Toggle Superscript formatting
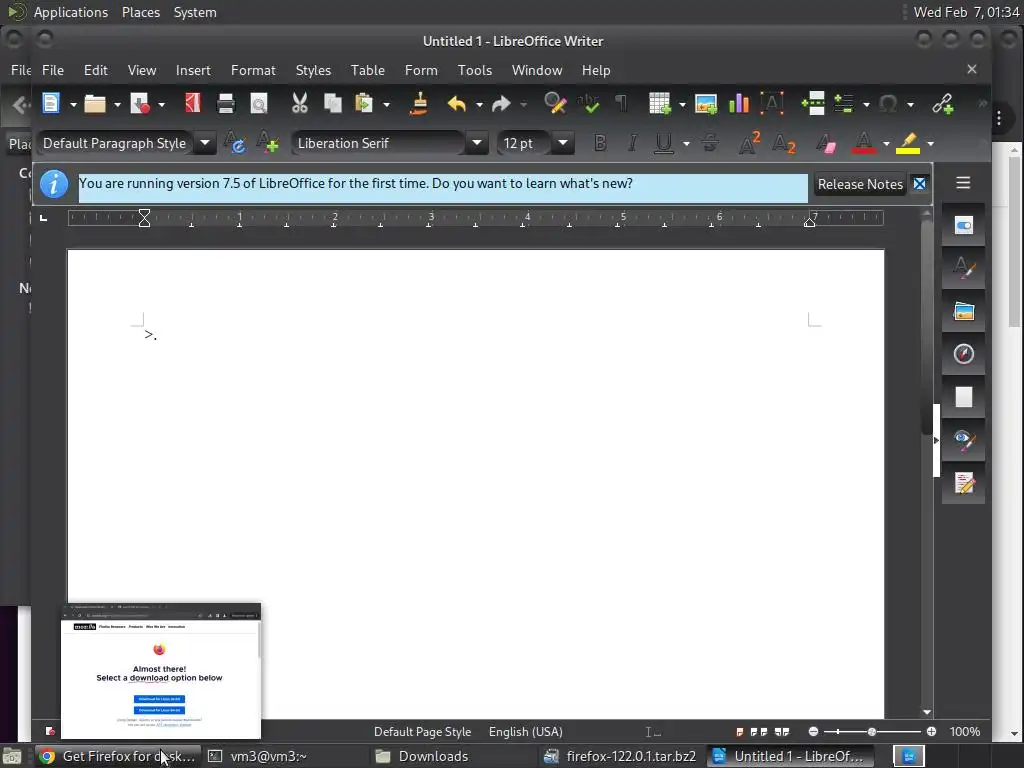Image resolution: width=1024 pixels, height=768 pixels. tap(749, 143)
